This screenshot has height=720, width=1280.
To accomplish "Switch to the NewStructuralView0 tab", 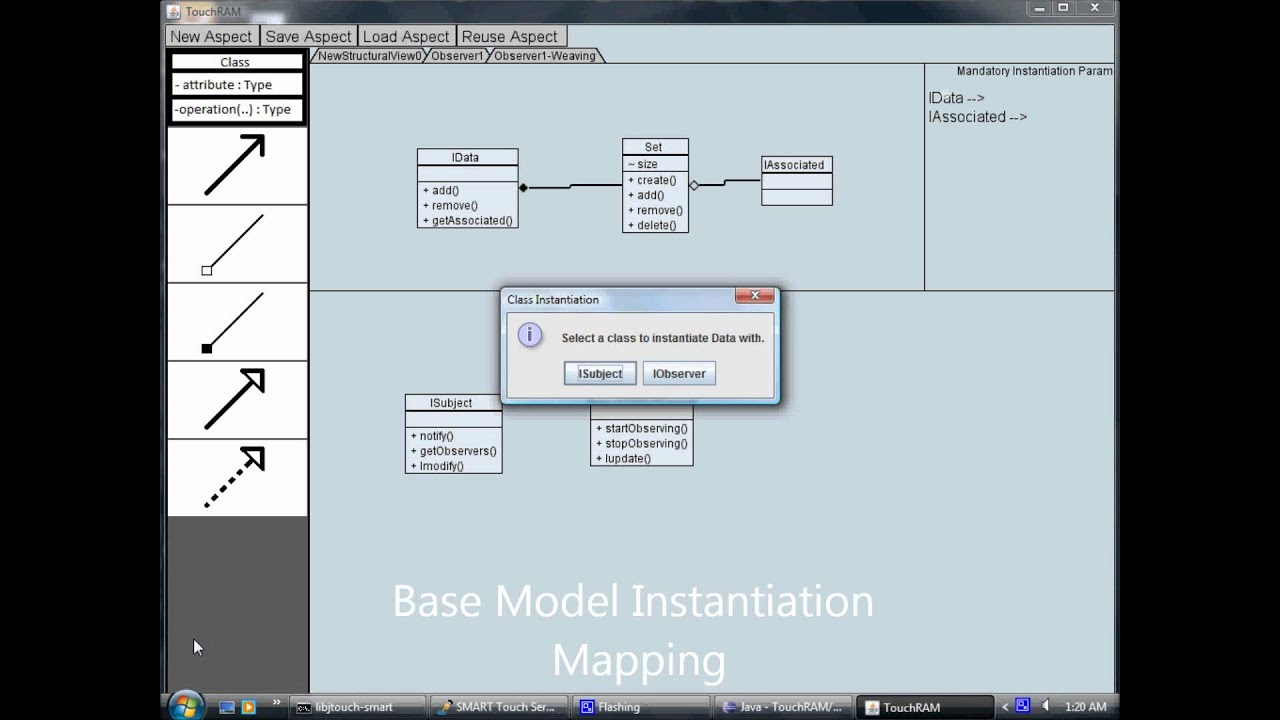I will [369, 56].
